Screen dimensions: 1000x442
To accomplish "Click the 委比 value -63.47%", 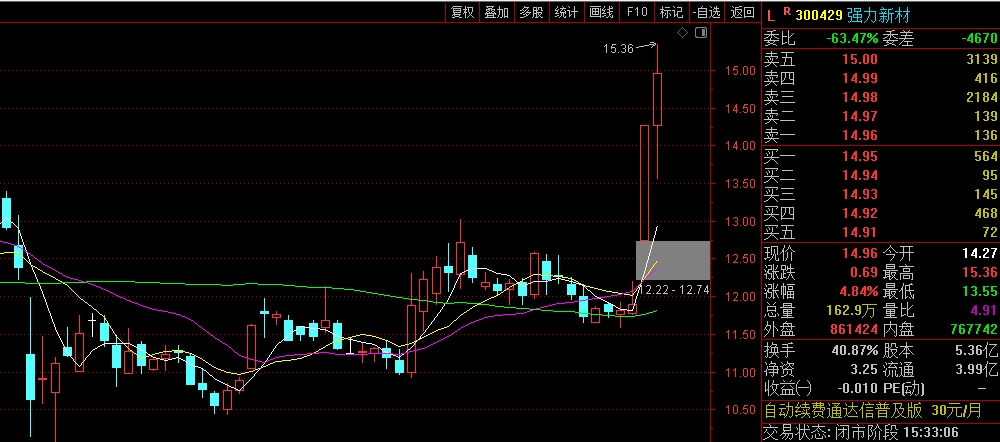I will 852,39.
